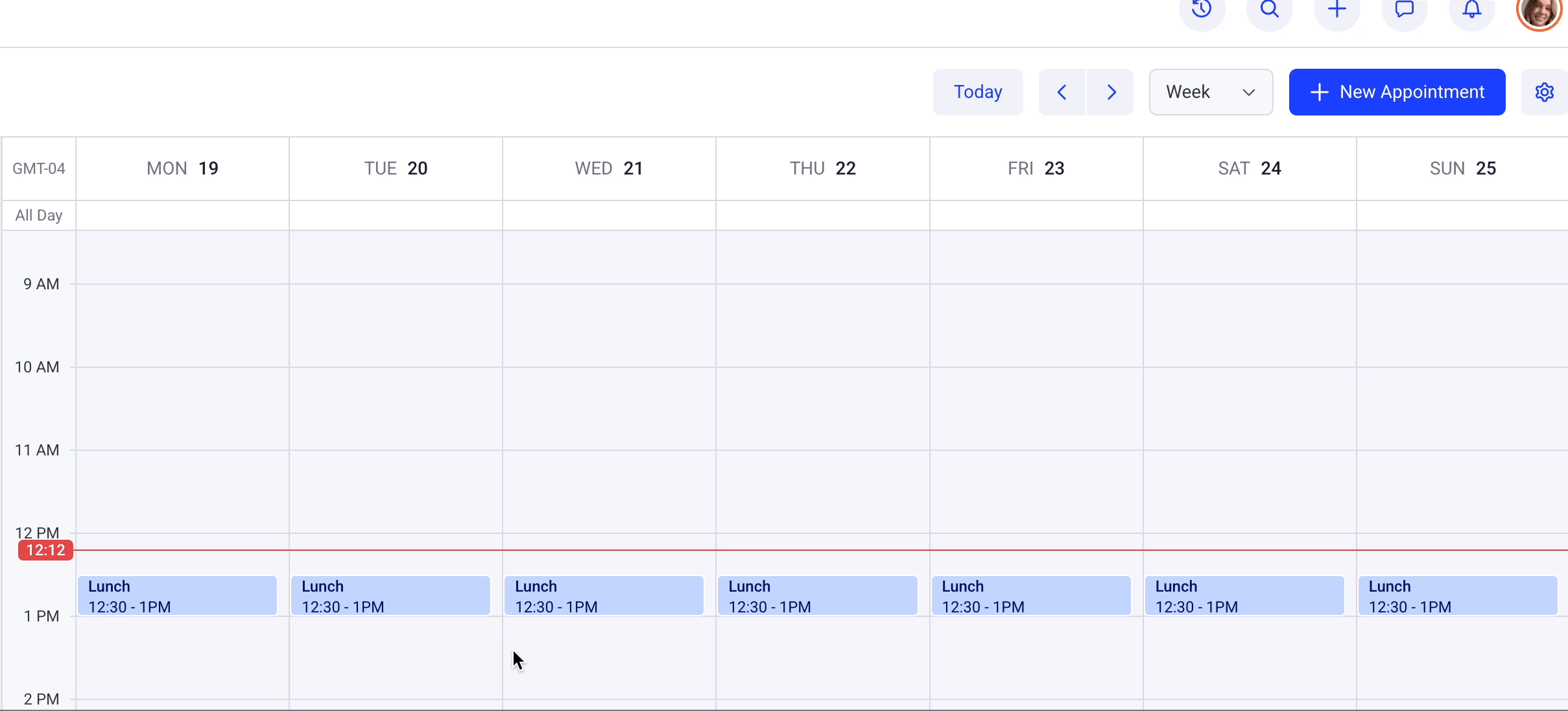
Task: Click the search icon in the header
Action: click(x=1269, y=11)
